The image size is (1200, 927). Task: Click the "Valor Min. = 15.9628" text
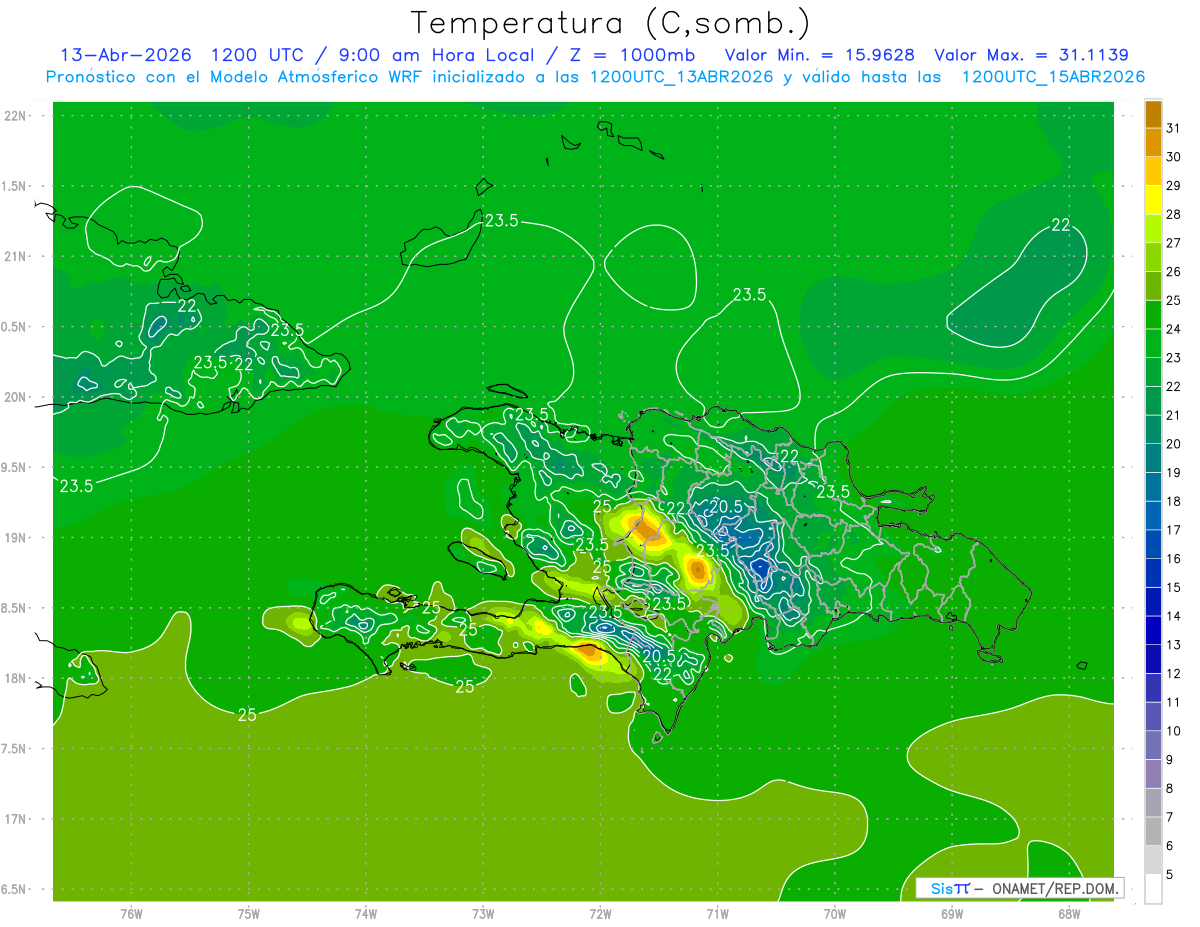(x=818, y=55)
